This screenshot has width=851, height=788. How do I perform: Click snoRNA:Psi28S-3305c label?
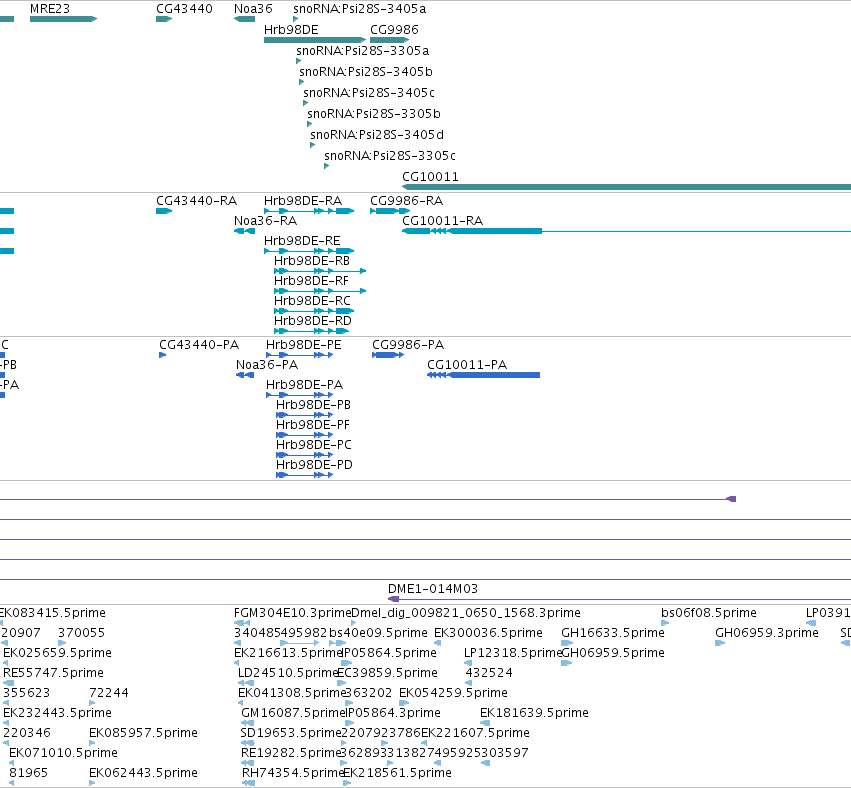(390, 156)
